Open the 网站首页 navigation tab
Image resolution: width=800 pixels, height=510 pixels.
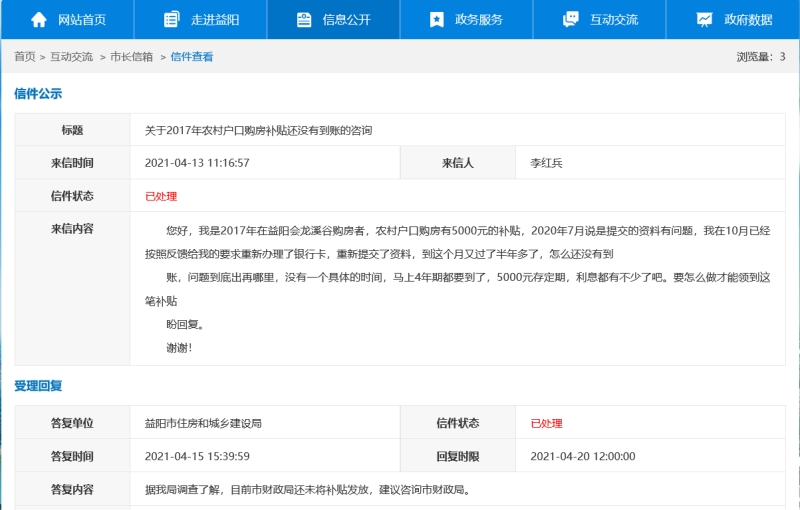pyautogui.click(x=82, y=19)
